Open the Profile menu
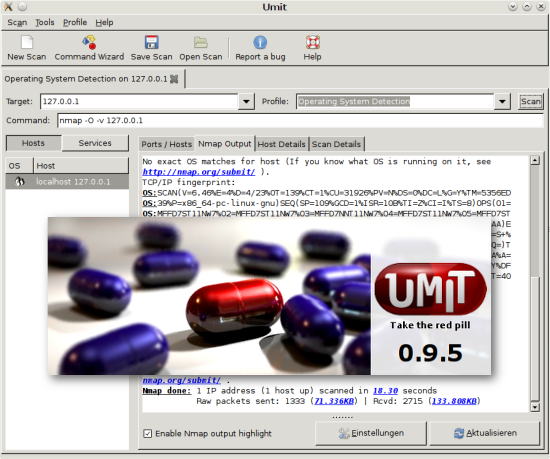Image resolution: width=550 pixels, height=459 pixels. point(75,22)
